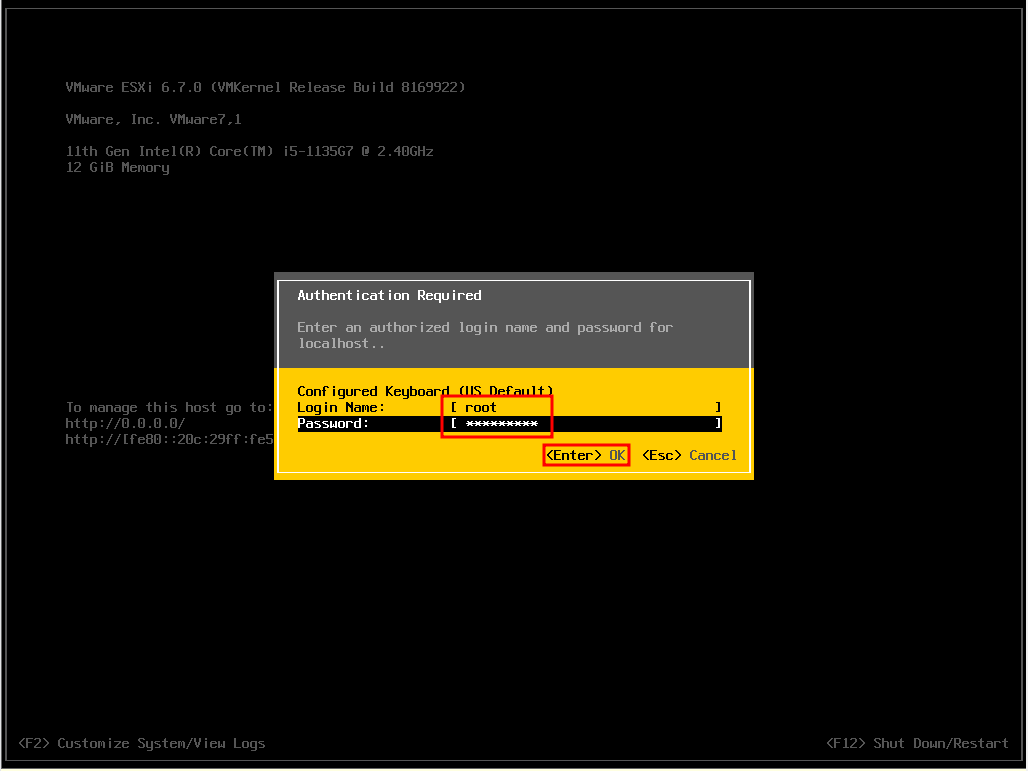This screenshot has height=771, width=1028.
Task: Open the http://0.0.0.0/ management URL
Action: pyautogui.click(x=125, y=424)
